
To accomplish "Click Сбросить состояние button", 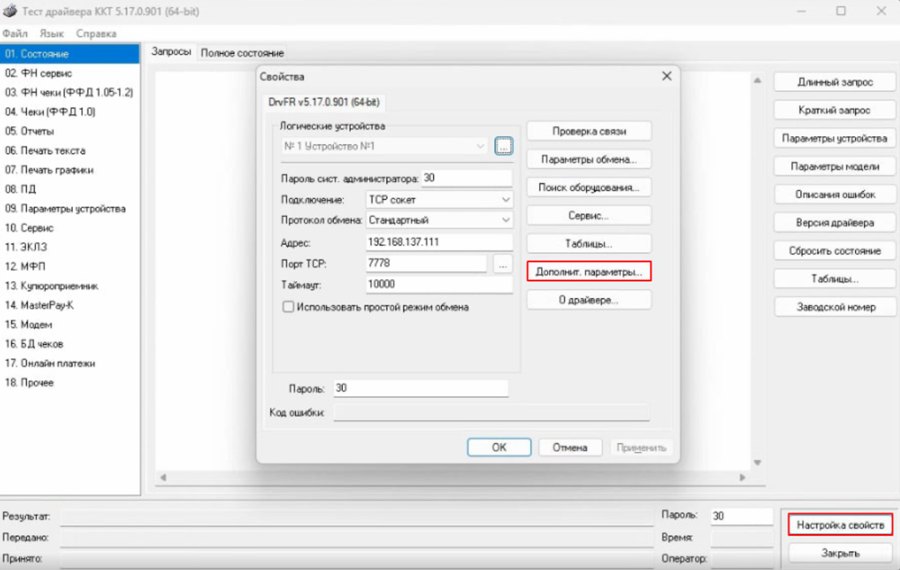I will point(835,251).
